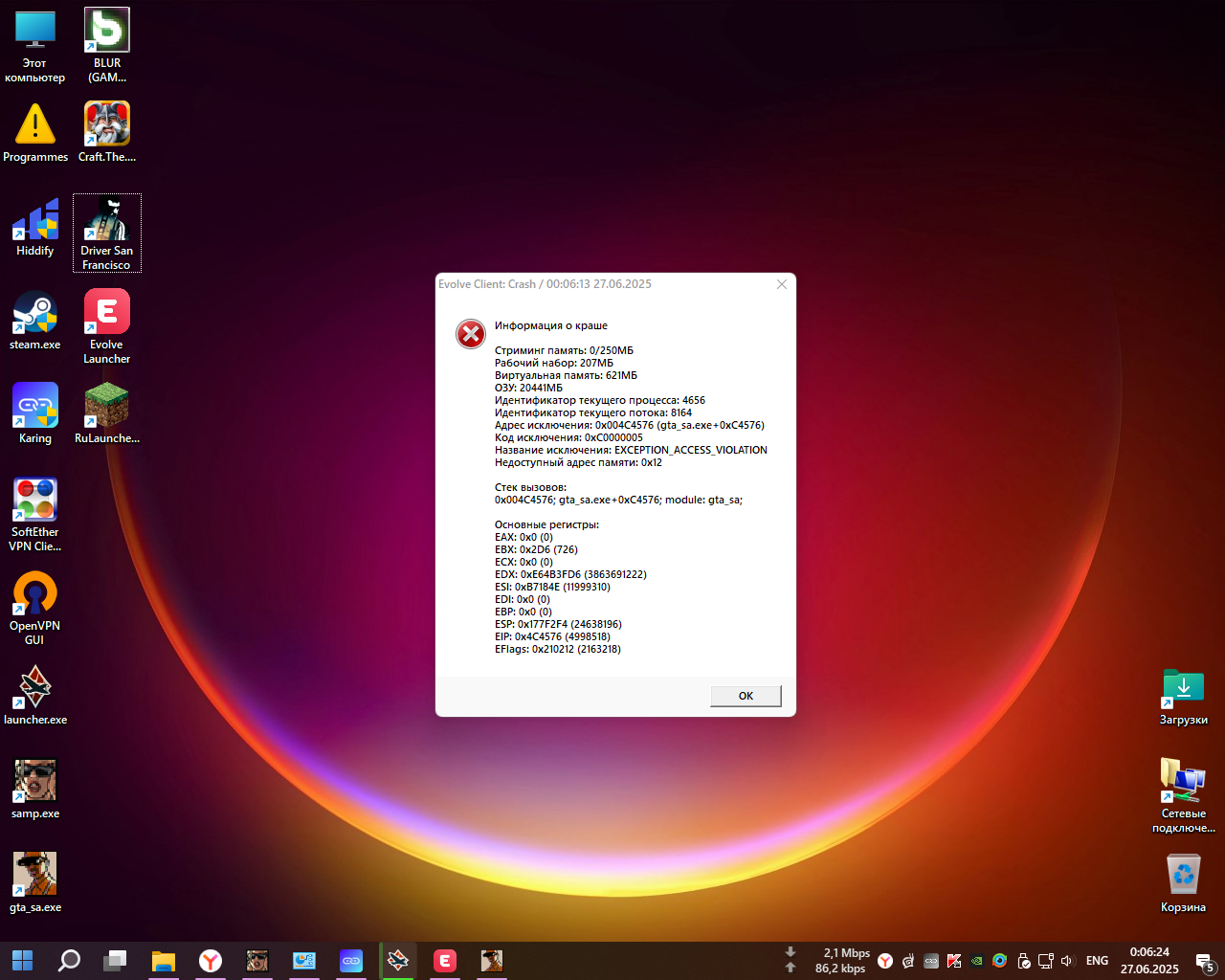Select the Корзина recycle bin
Viewport: 1225px width, 980px height.
point(1184,883)
